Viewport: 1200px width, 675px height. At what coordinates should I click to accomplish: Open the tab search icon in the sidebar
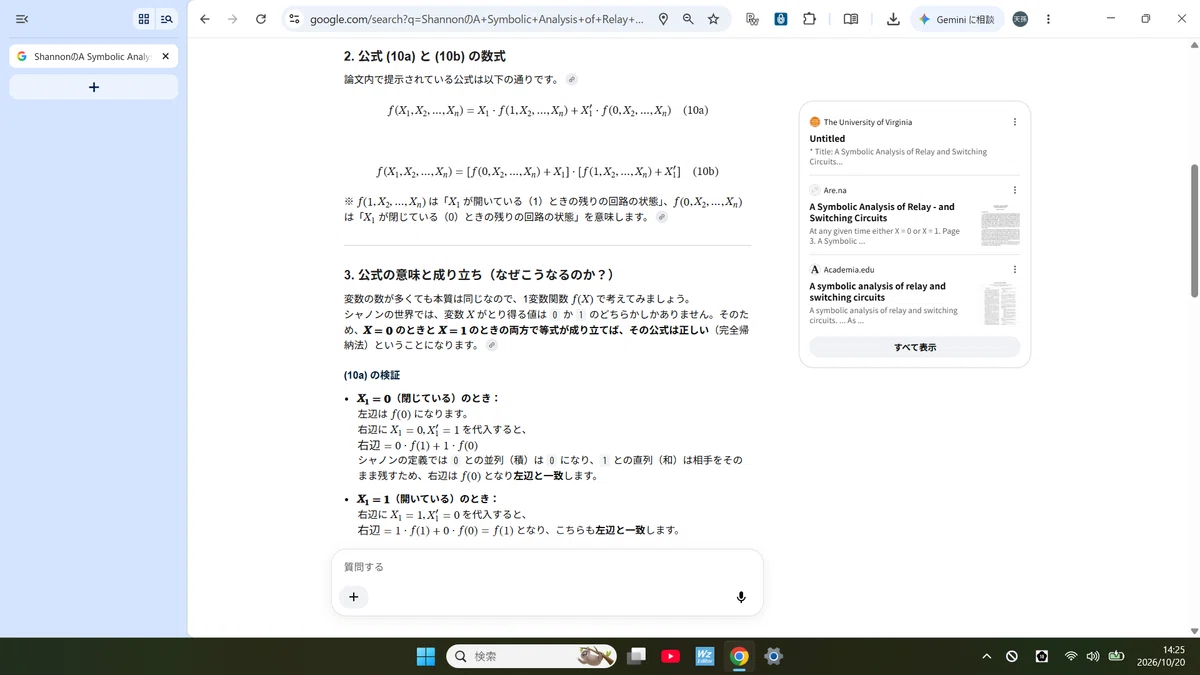[167, 19]
